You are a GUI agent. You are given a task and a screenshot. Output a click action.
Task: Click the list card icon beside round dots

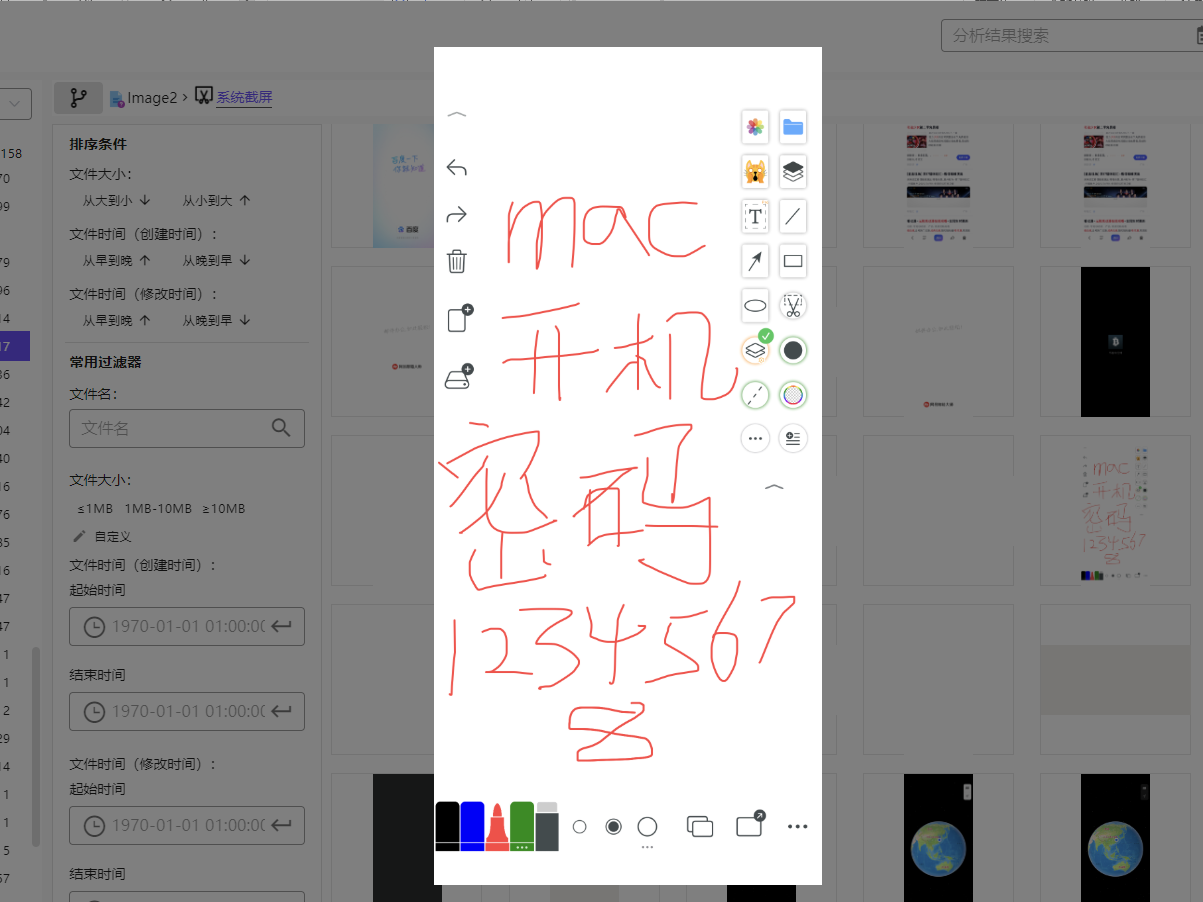[x=793, y=438]
